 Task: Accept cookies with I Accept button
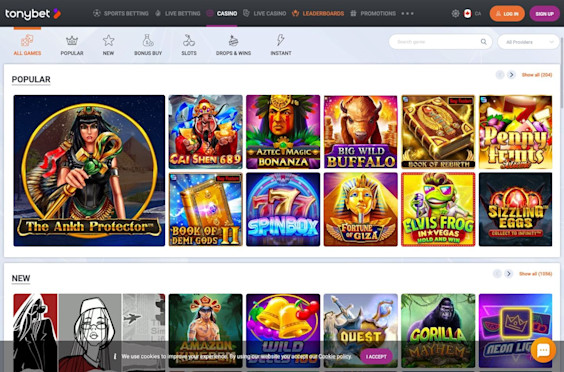click(376, 357)
